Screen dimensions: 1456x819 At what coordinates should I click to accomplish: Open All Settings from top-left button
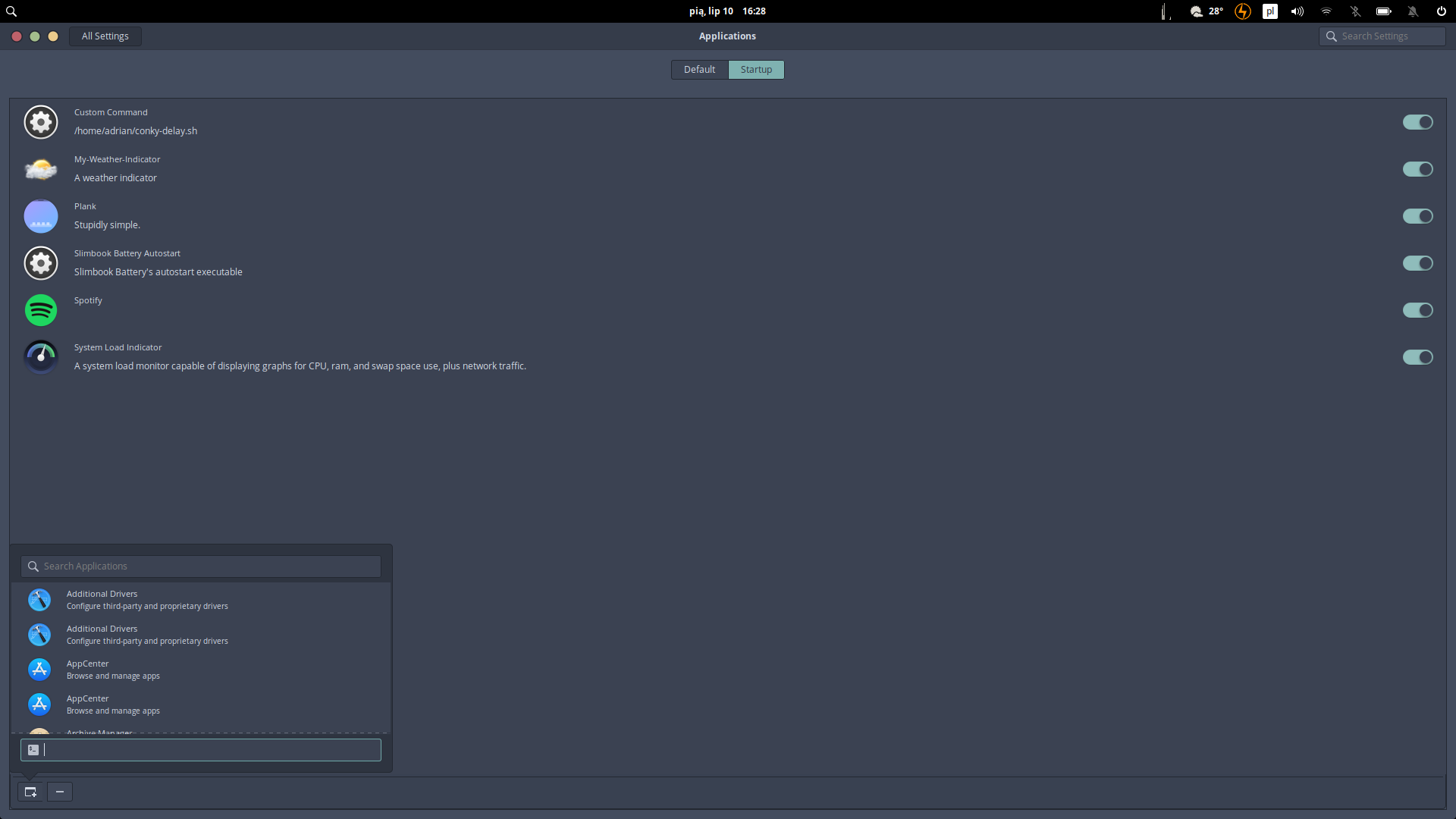105,36
